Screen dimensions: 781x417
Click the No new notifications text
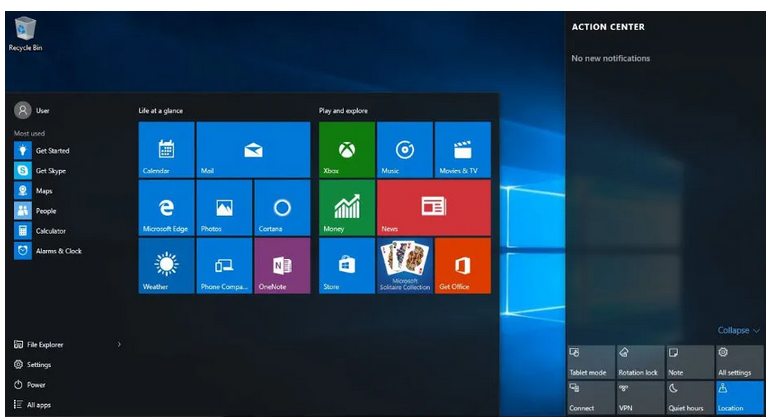(x=611, y=58)
